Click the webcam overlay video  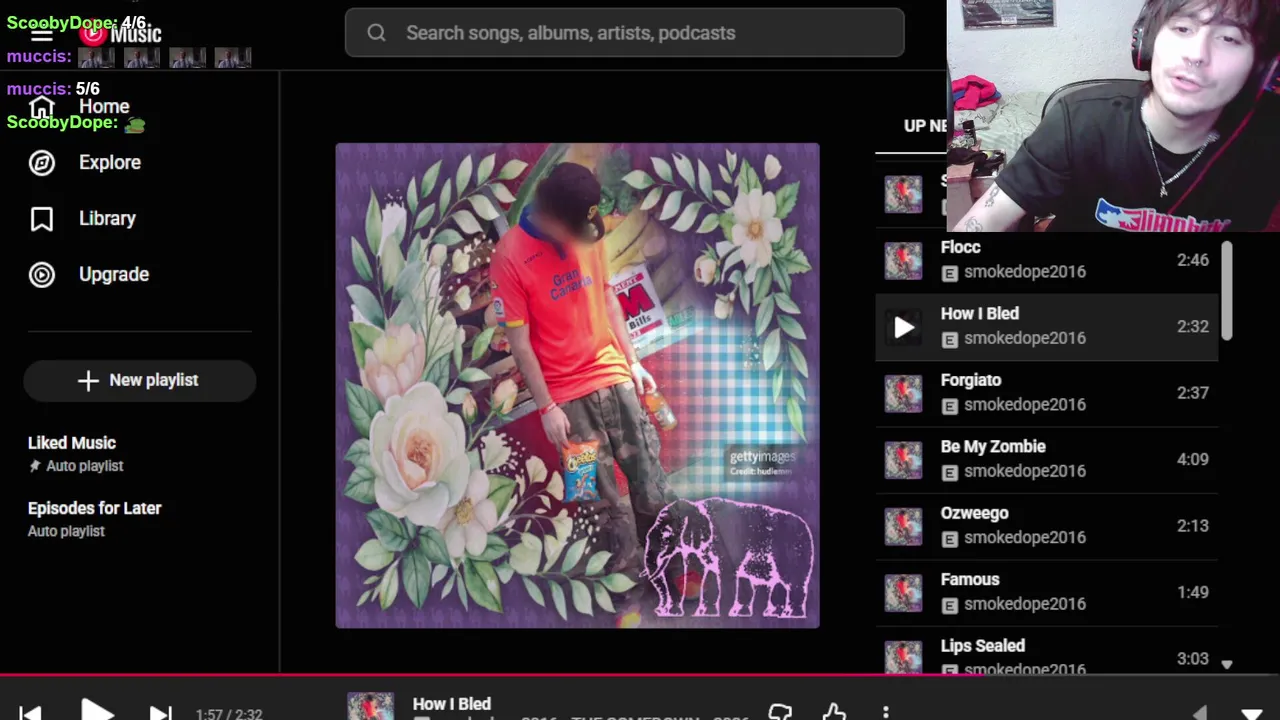coord(1113,116)
